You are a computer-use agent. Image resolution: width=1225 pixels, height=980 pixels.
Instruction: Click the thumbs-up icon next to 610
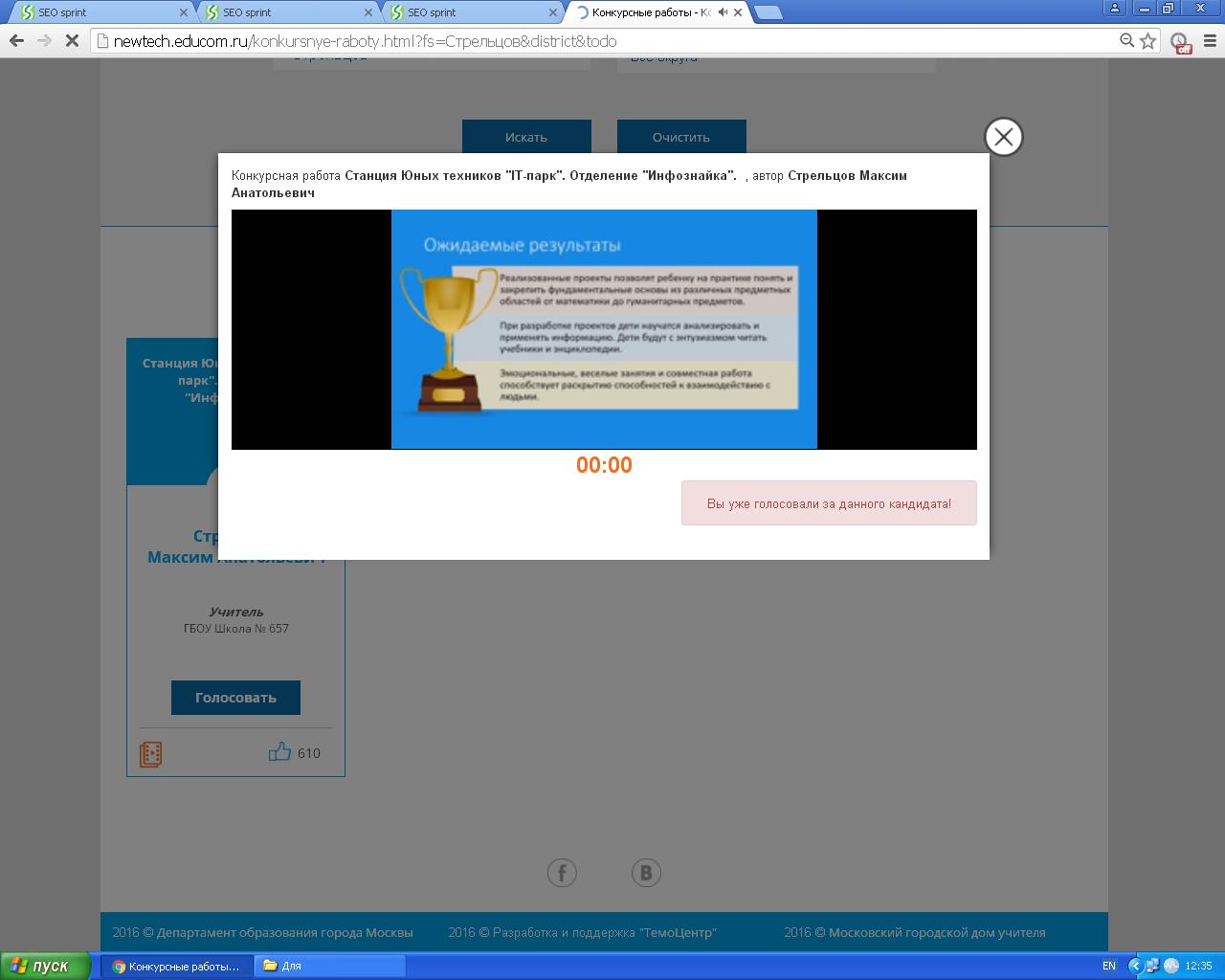tap(279, 752)
